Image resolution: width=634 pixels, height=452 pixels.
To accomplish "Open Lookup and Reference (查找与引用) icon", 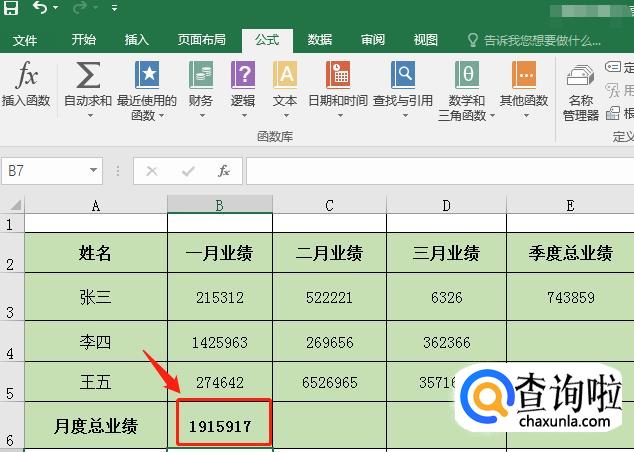I will tap(403, 77).
